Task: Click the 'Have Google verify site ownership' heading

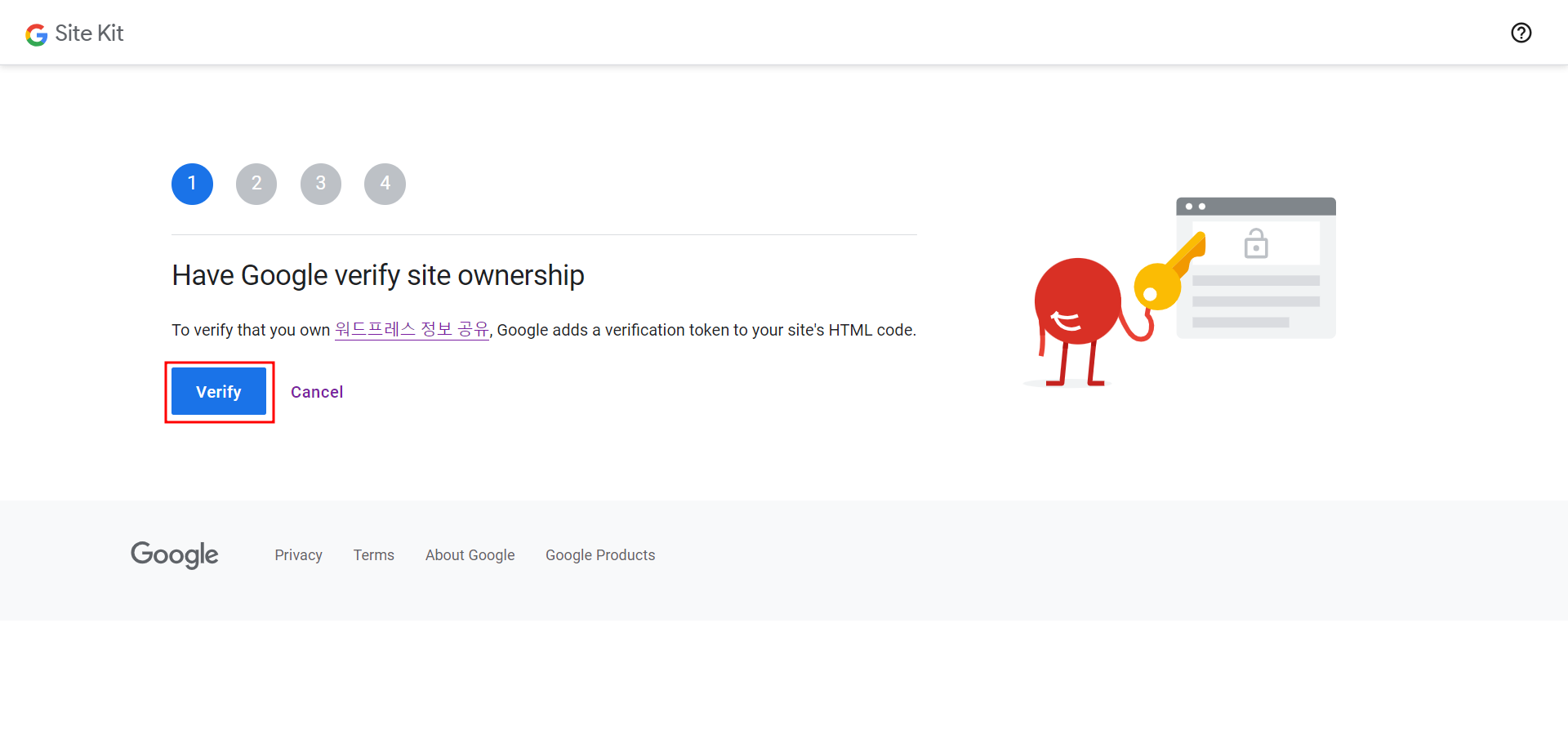Action: [x=378, y=276]
